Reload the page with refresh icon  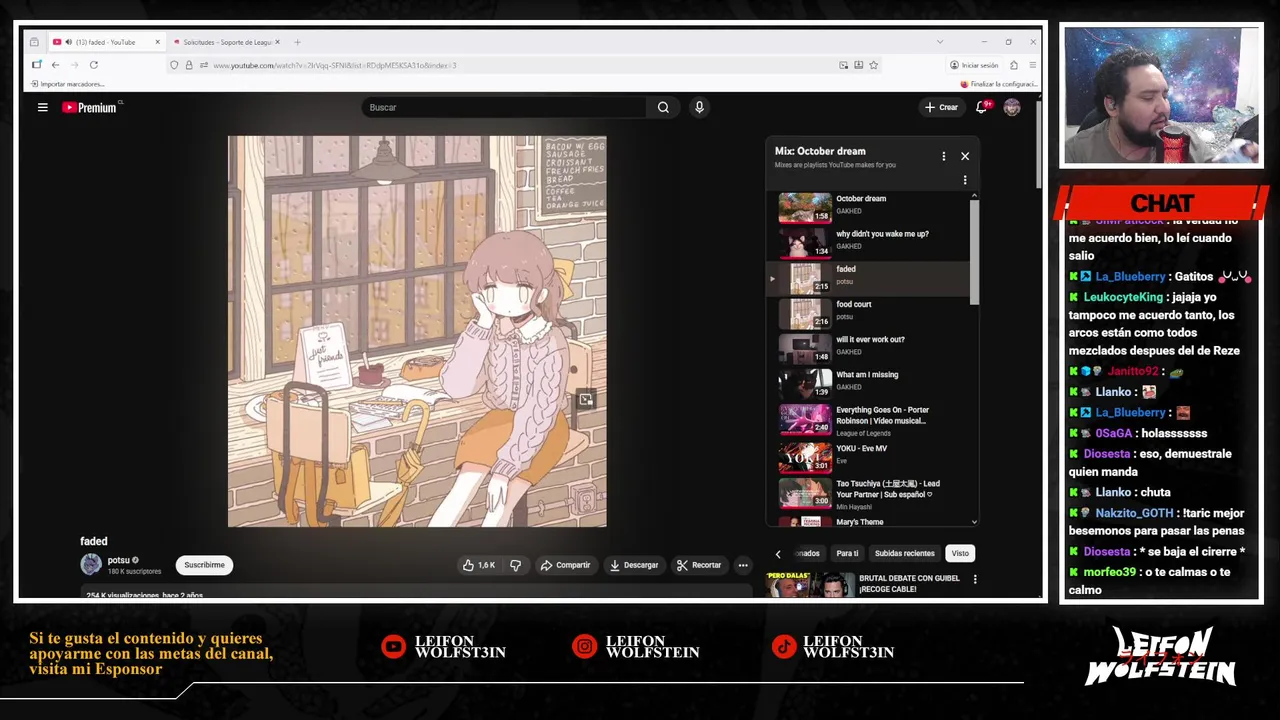93,65
